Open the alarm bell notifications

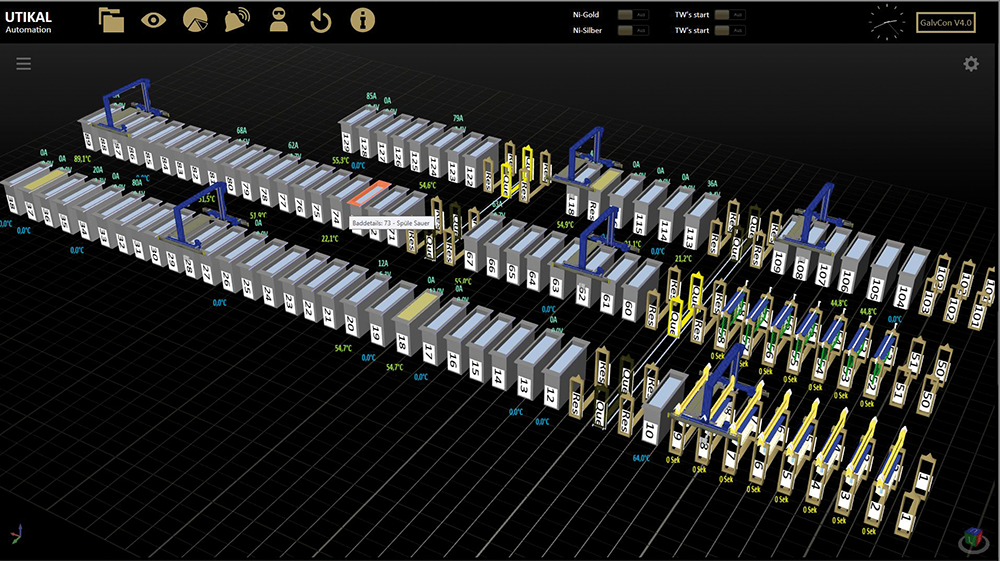coord(237,20)
